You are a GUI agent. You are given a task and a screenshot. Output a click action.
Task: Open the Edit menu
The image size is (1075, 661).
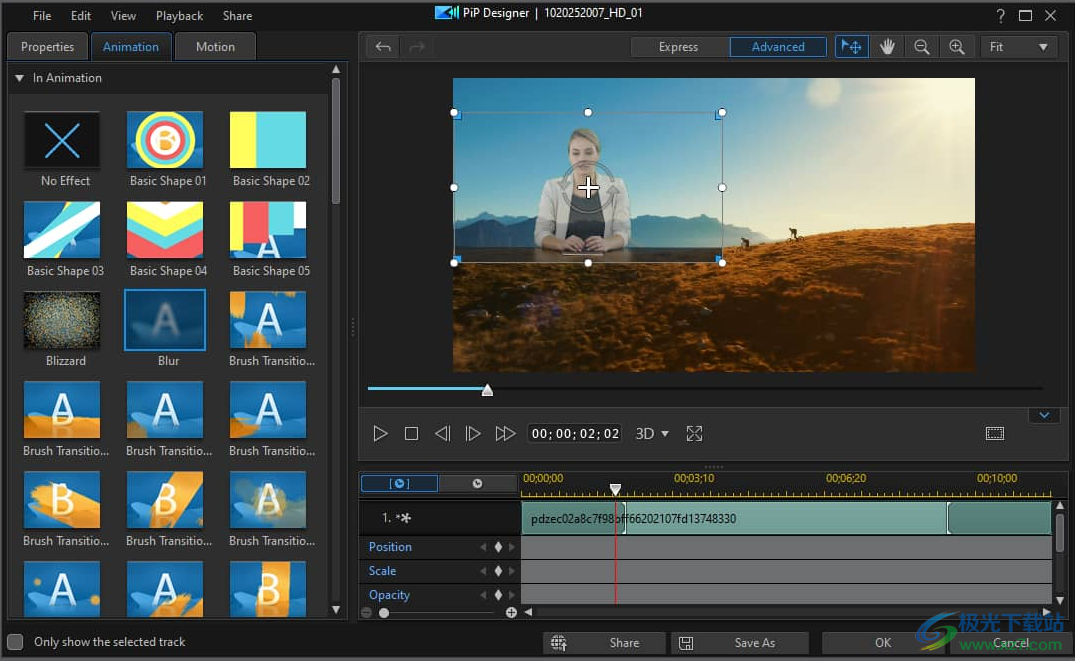[81, 15]
